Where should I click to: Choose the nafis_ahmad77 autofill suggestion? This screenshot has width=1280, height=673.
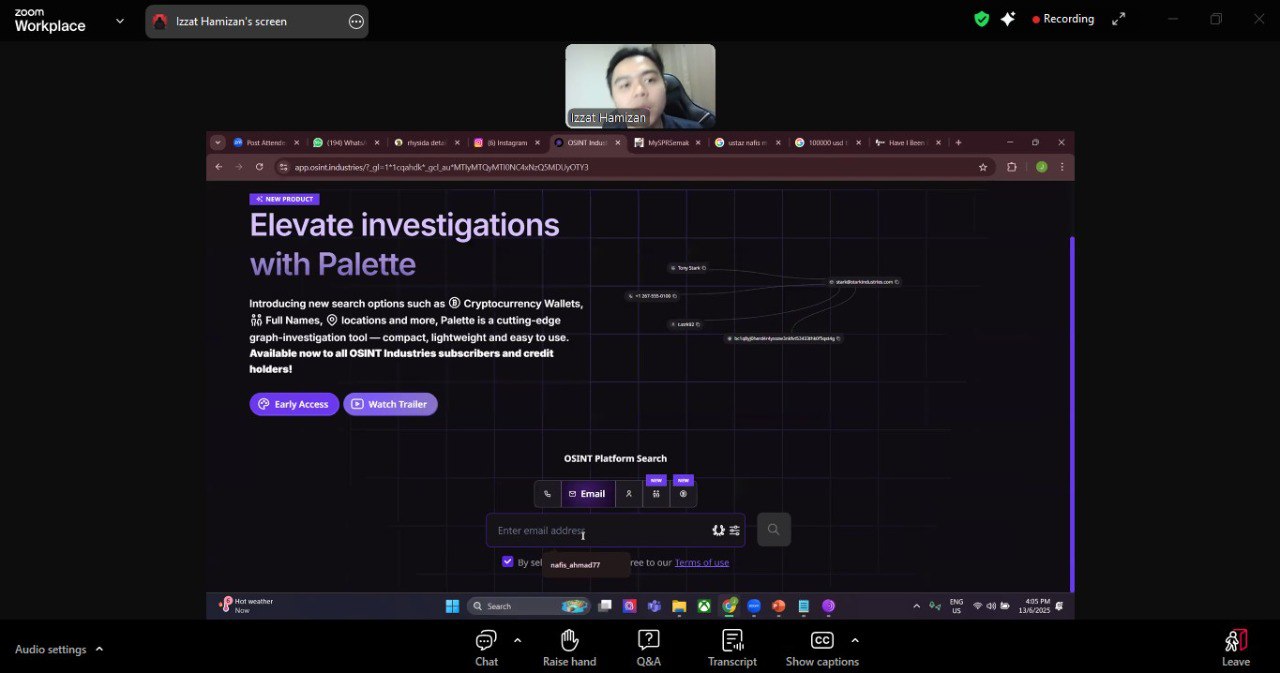coord(586,565)
